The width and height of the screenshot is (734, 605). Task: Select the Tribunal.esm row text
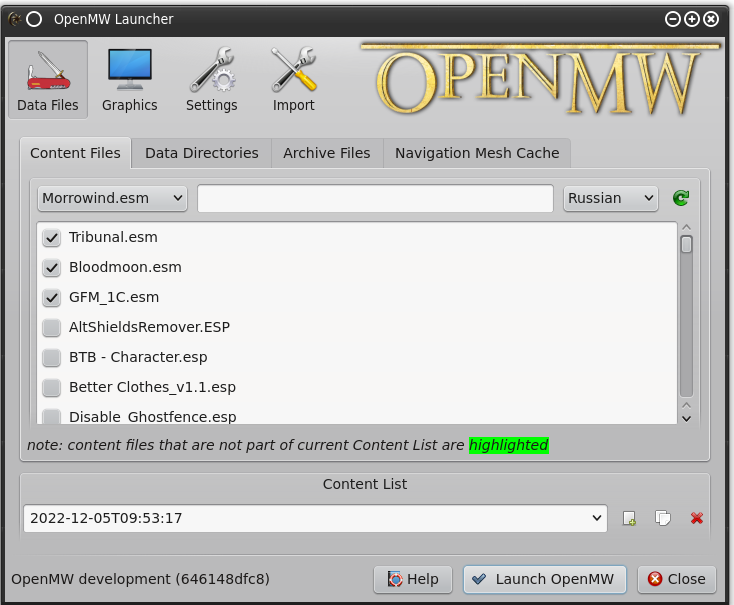(113, 237)
